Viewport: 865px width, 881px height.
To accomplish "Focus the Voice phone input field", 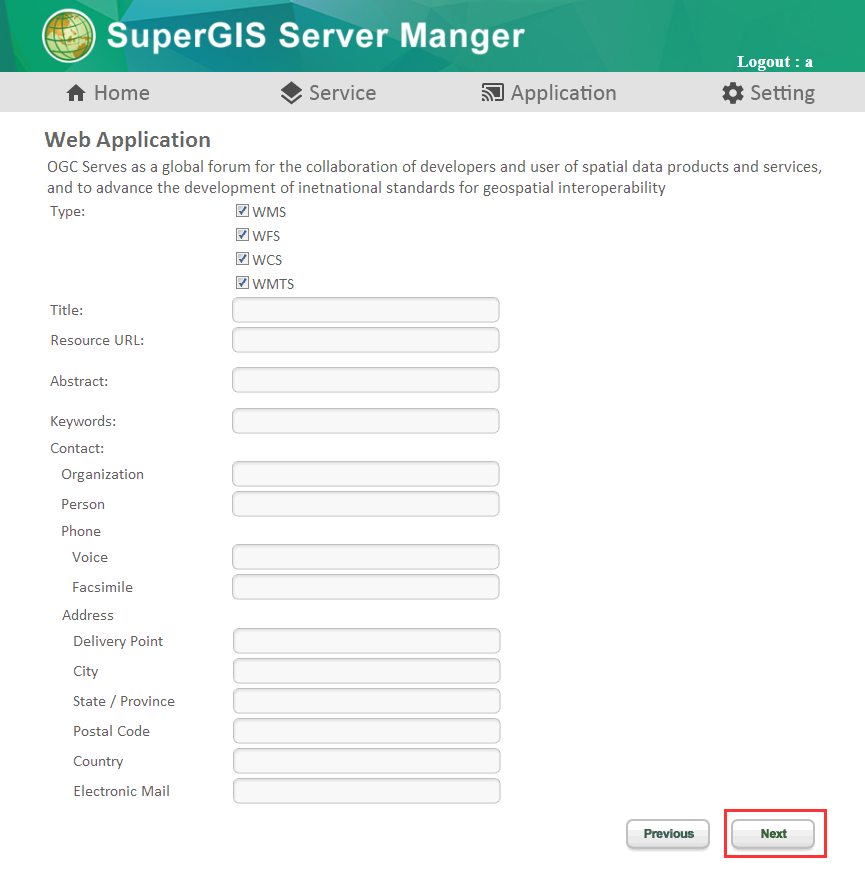I will point(366,557).
